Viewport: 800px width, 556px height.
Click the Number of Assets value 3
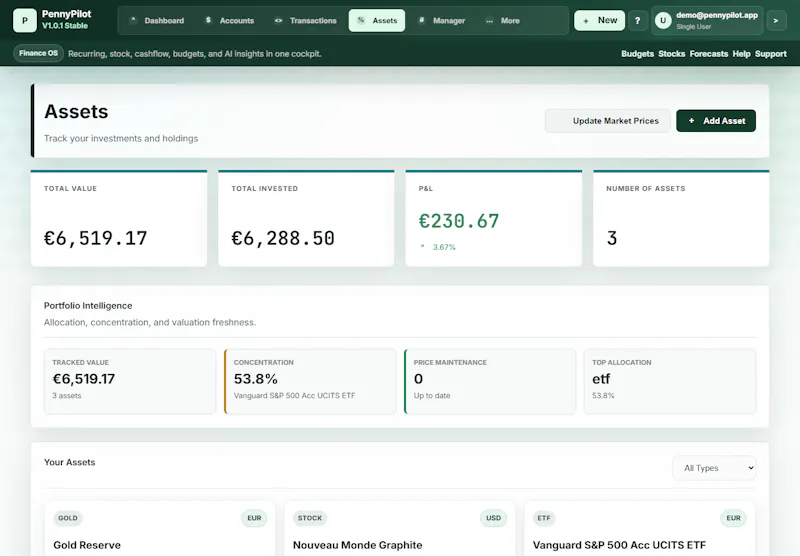612,238
